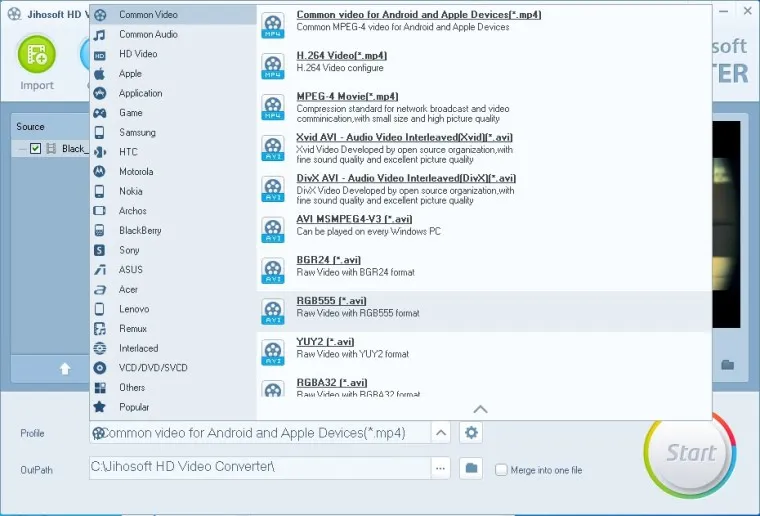
Task: Click the Nokia phone icon
Action: [x=99, y=191]
